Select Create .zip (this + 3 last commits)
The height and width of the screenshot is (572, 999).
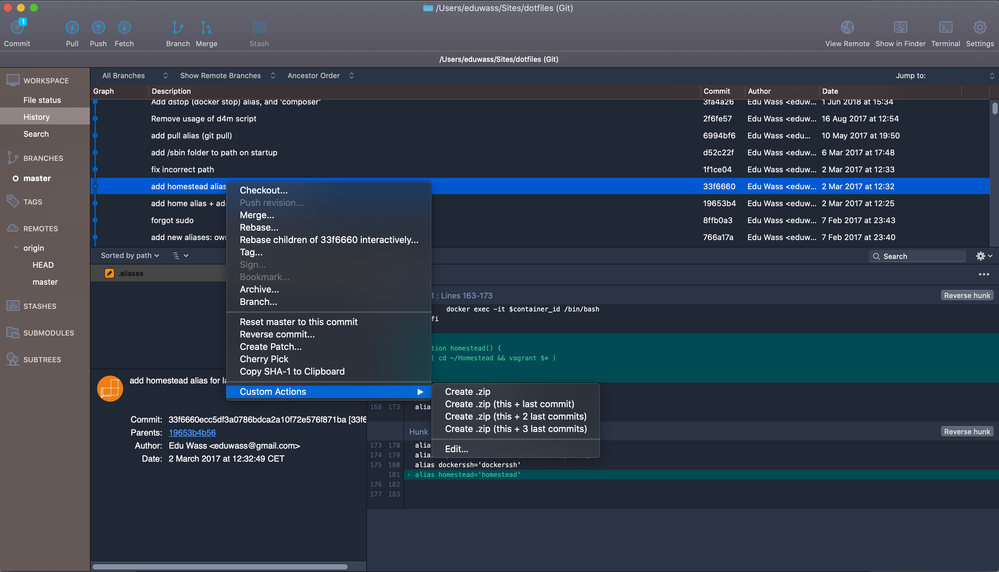click(x=515, y=429)
